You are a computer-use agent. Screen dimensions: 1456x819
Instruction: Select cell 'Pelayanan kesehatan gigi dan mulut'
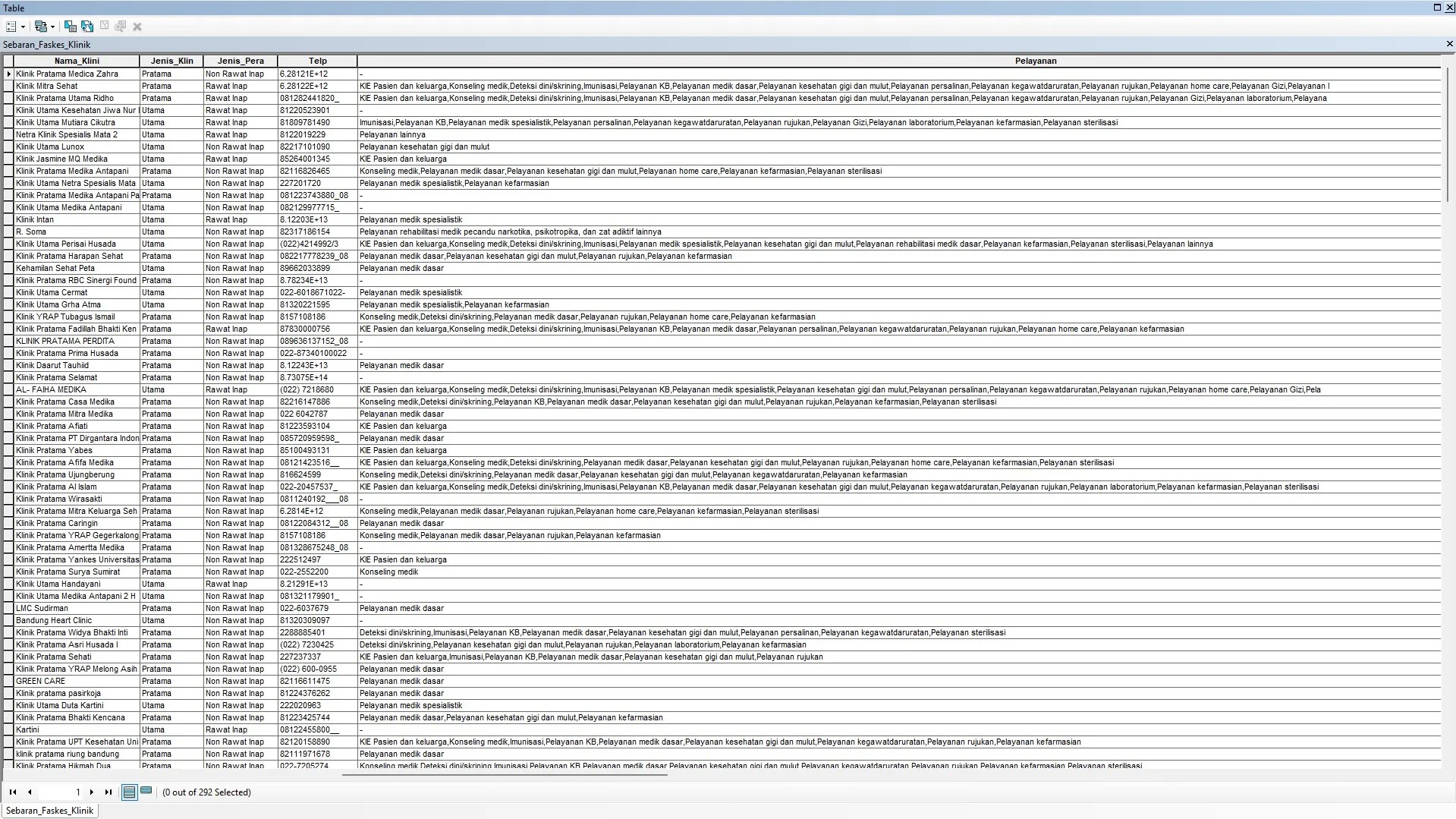pyautogui.click(x=900, y=146)
